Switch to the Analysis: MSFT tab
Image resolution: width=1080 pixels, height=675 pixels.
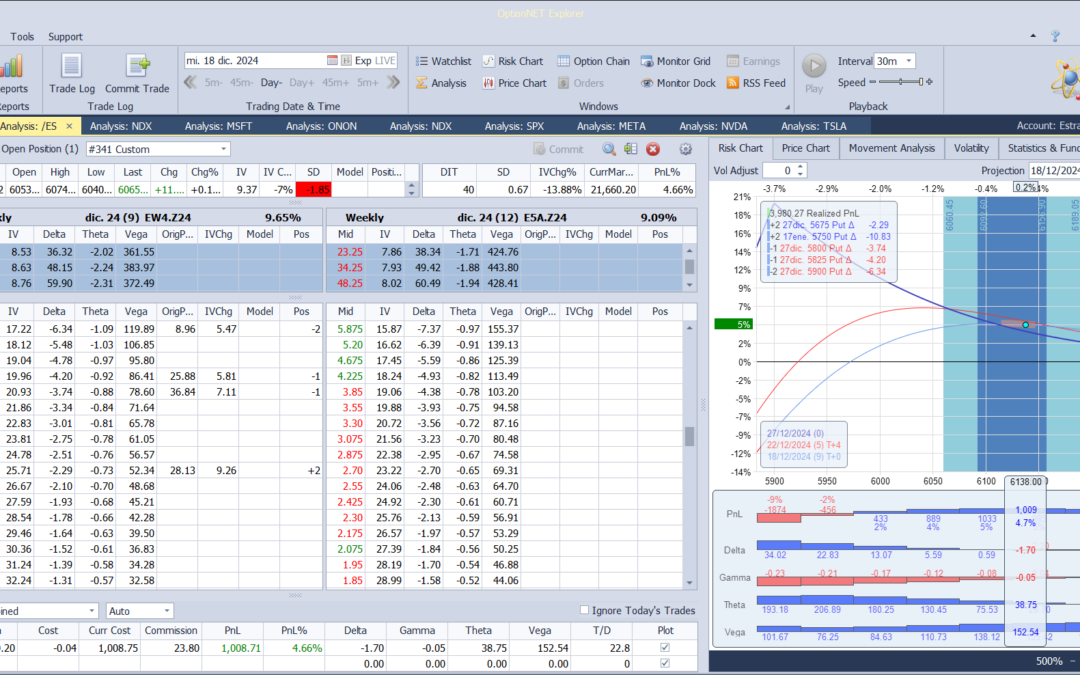coord(218,126)
